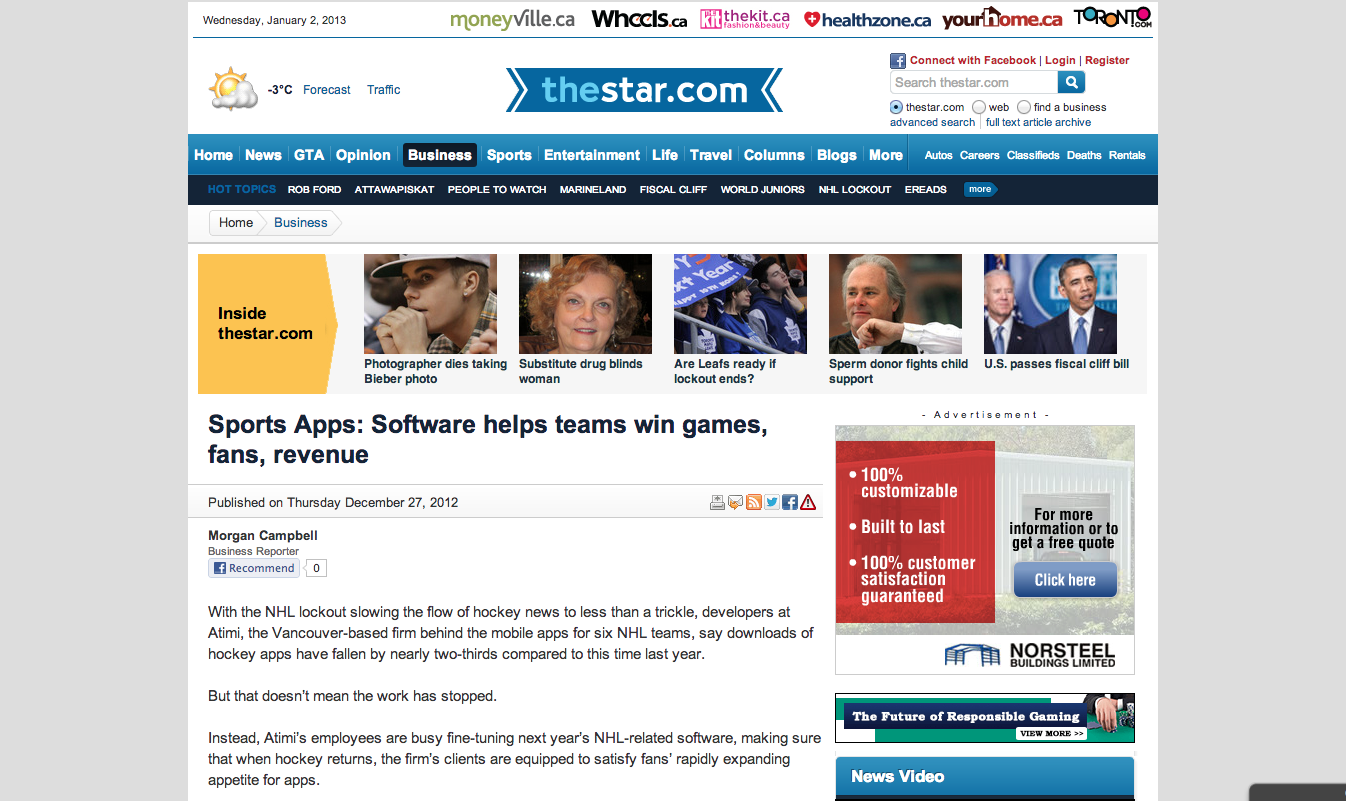Click the search magnifier button
The height and width of the screenshot is (801, 1346).
(1072, 82)
